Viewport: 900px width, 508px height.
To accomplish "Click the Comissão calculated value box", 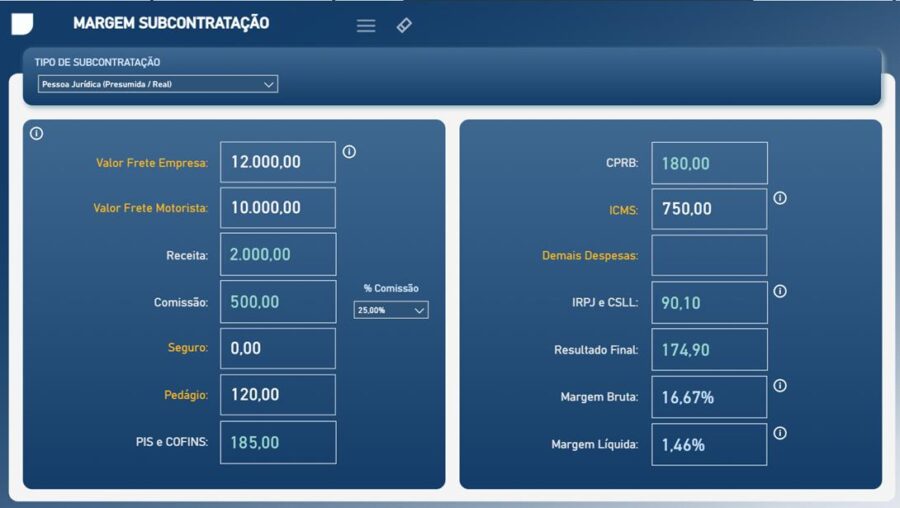I will coord(278,302).
